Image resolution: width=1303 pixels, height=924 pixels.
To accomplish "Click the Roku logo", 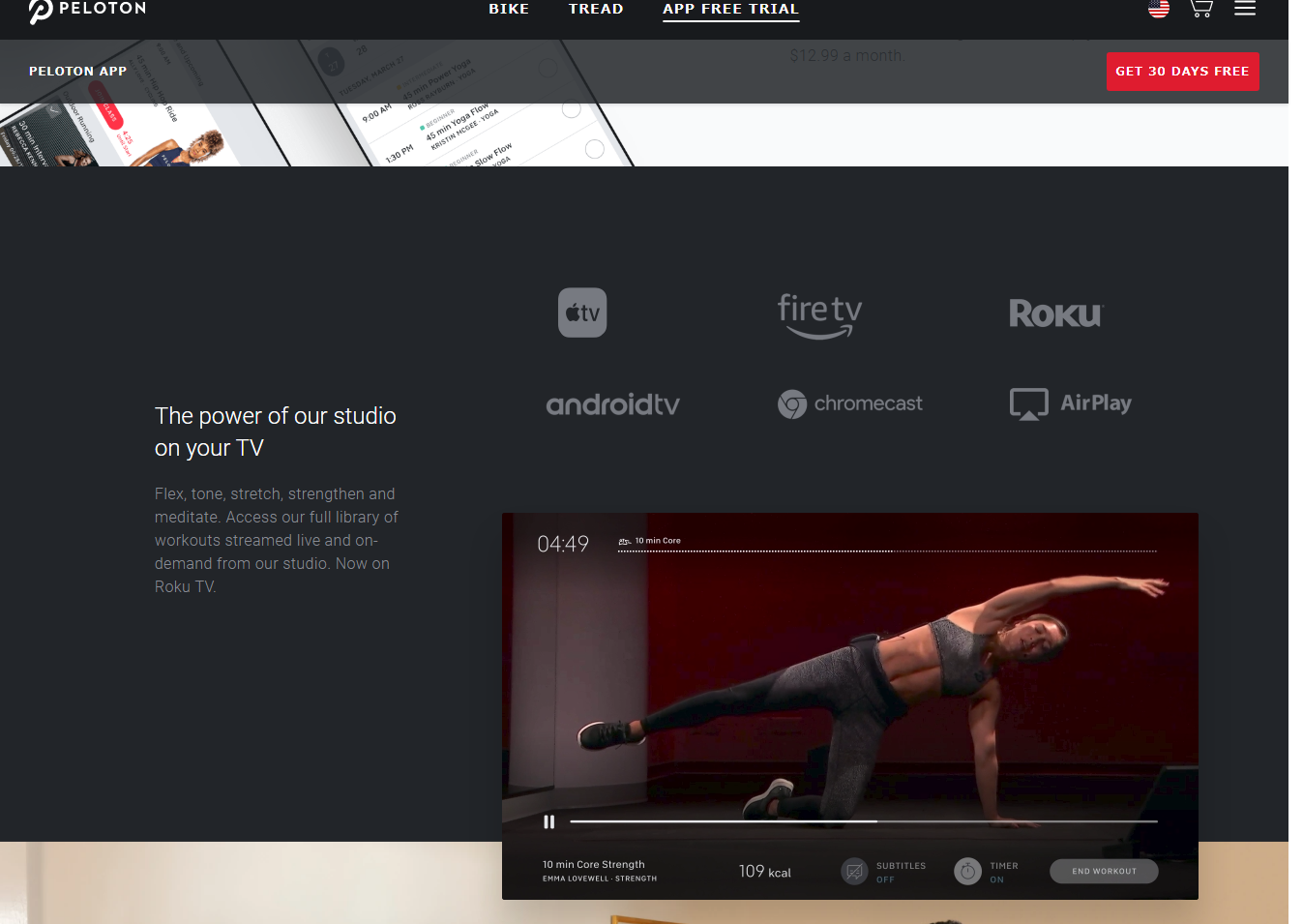I will (x=1055, y=313).
